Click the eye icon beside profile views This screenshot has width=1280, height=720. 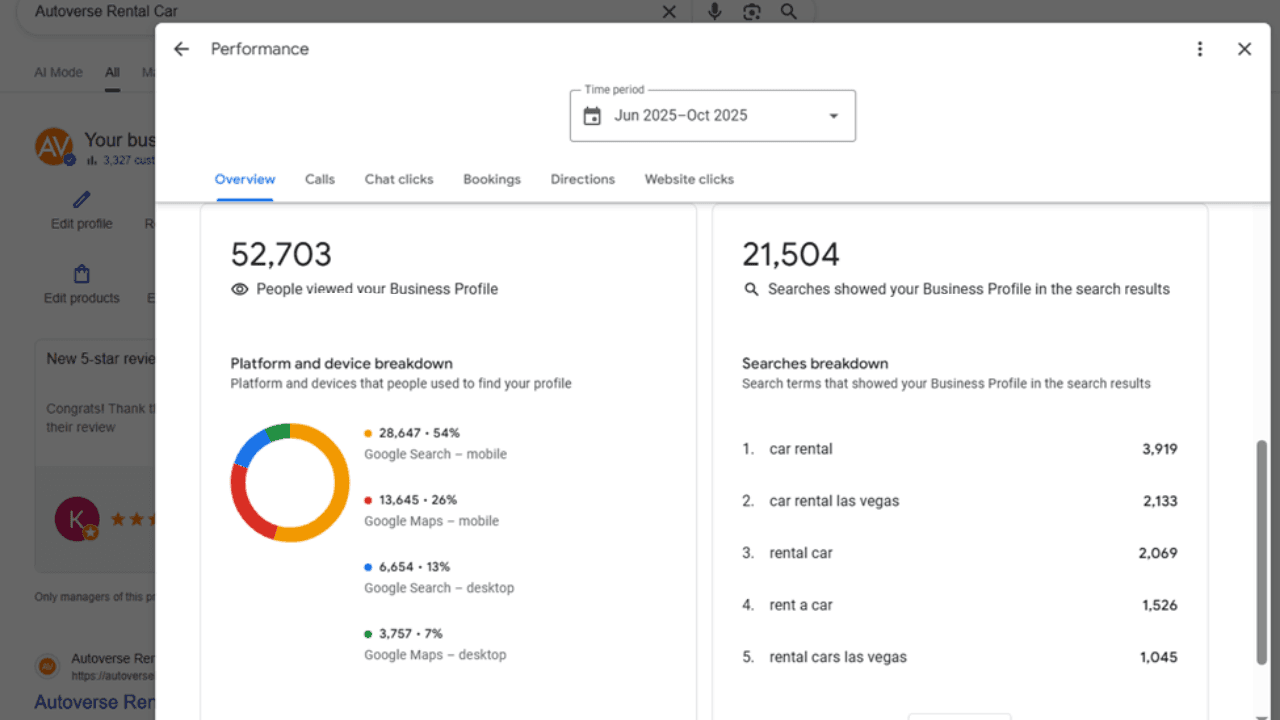[x=239, y=289]
